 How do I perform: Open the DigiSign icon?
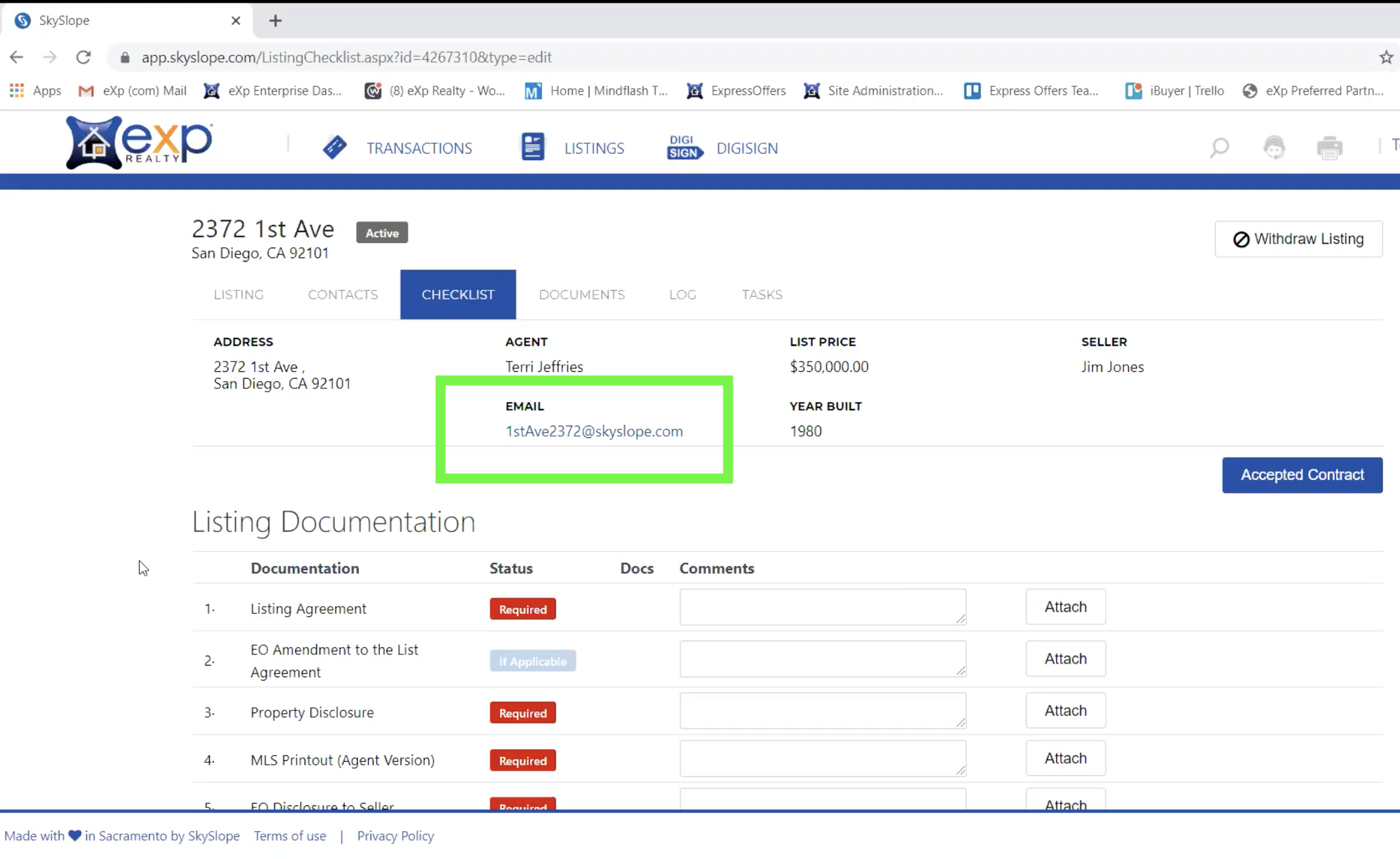point(684,148)
